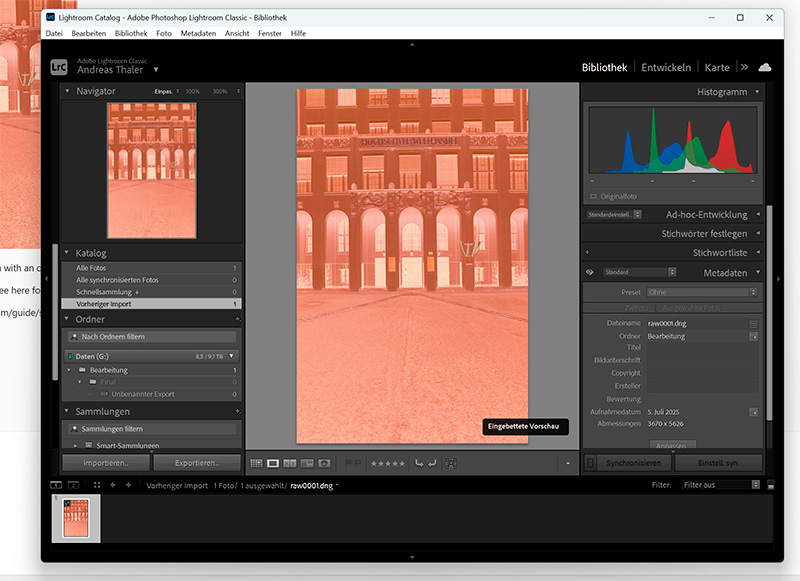The height and width of the screenshot is (581, 800).
Task: Collapse the Ordner panel triangle
Action: (x=66, y=319)
